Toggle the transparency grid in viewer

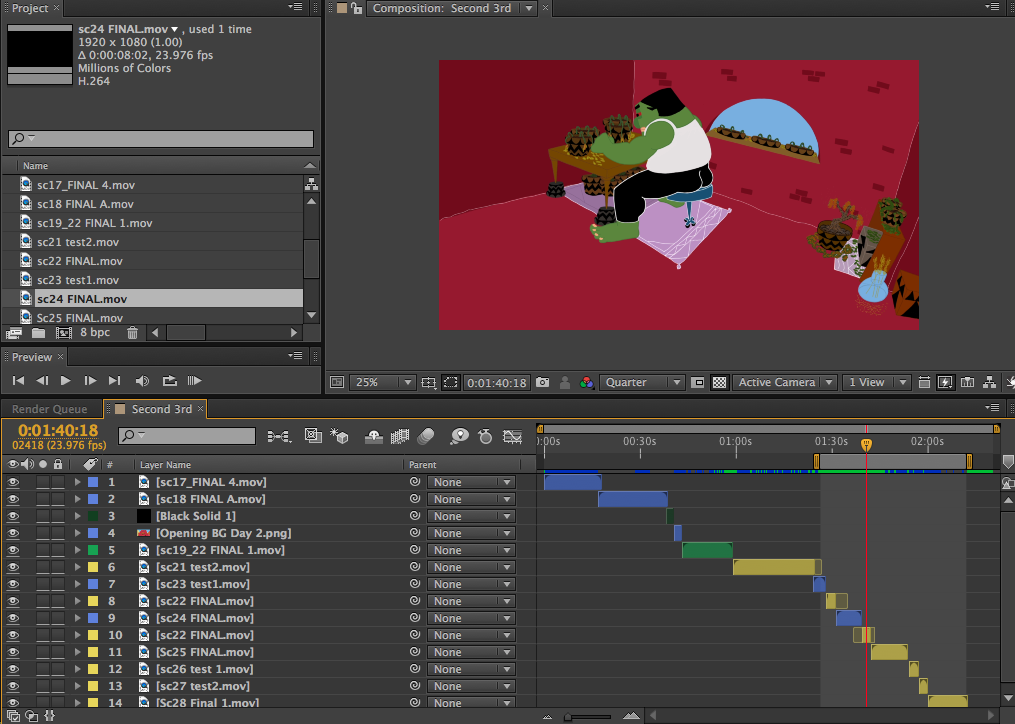pos(719,383)
